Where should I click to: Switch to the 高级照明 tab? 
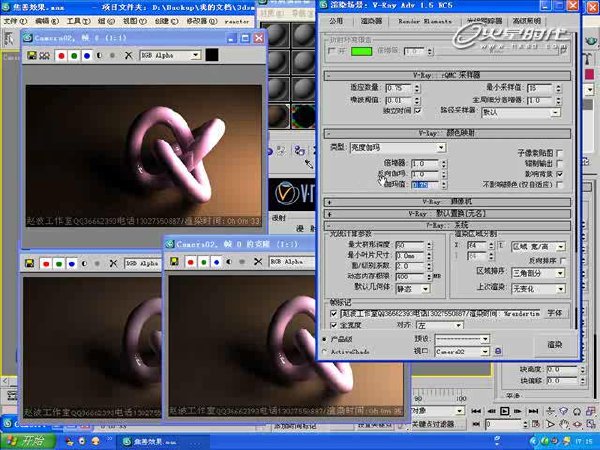point(527,21)
